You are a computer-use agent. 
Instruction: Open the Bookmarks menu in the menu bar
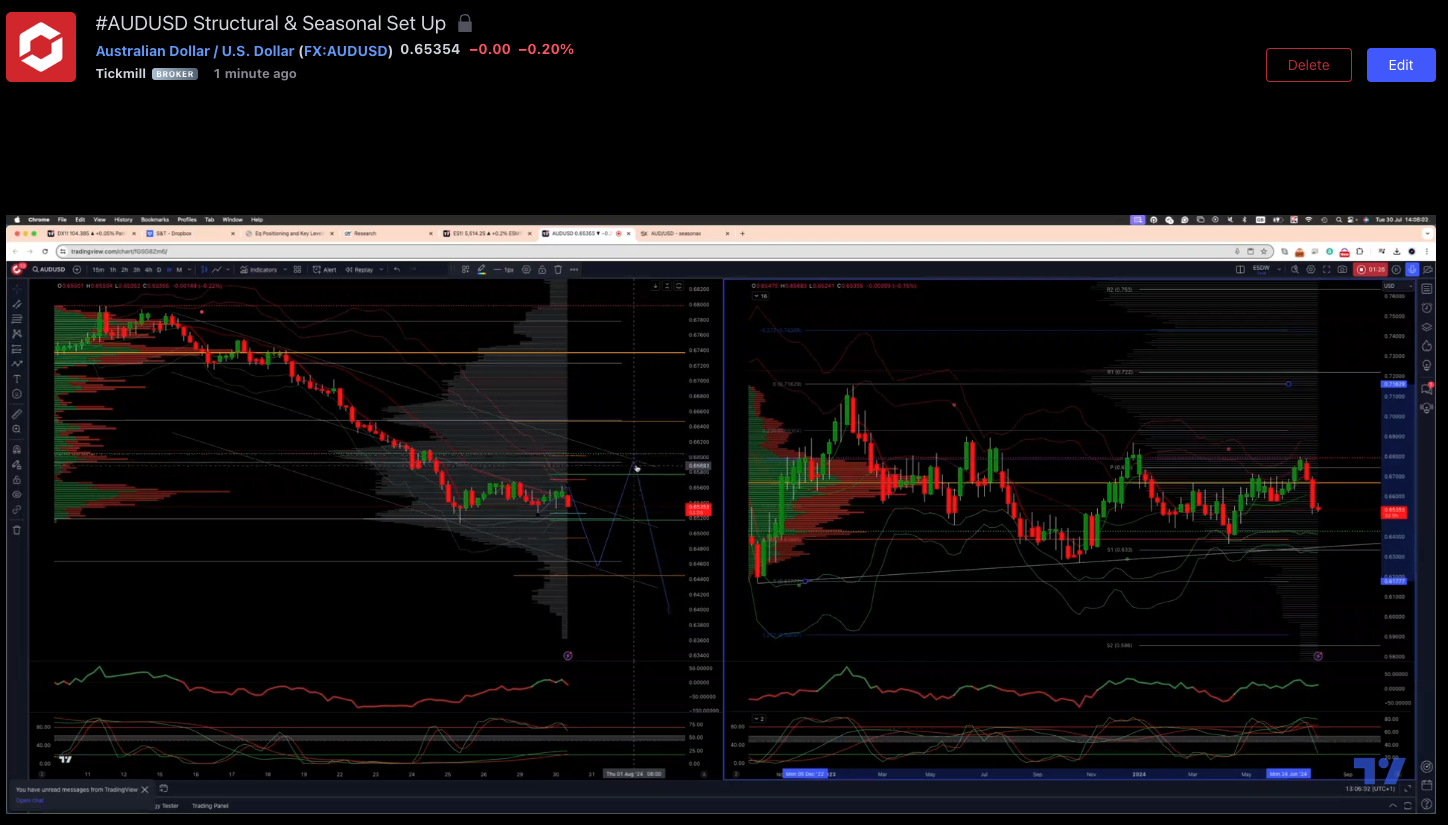[x=155, y=219]
